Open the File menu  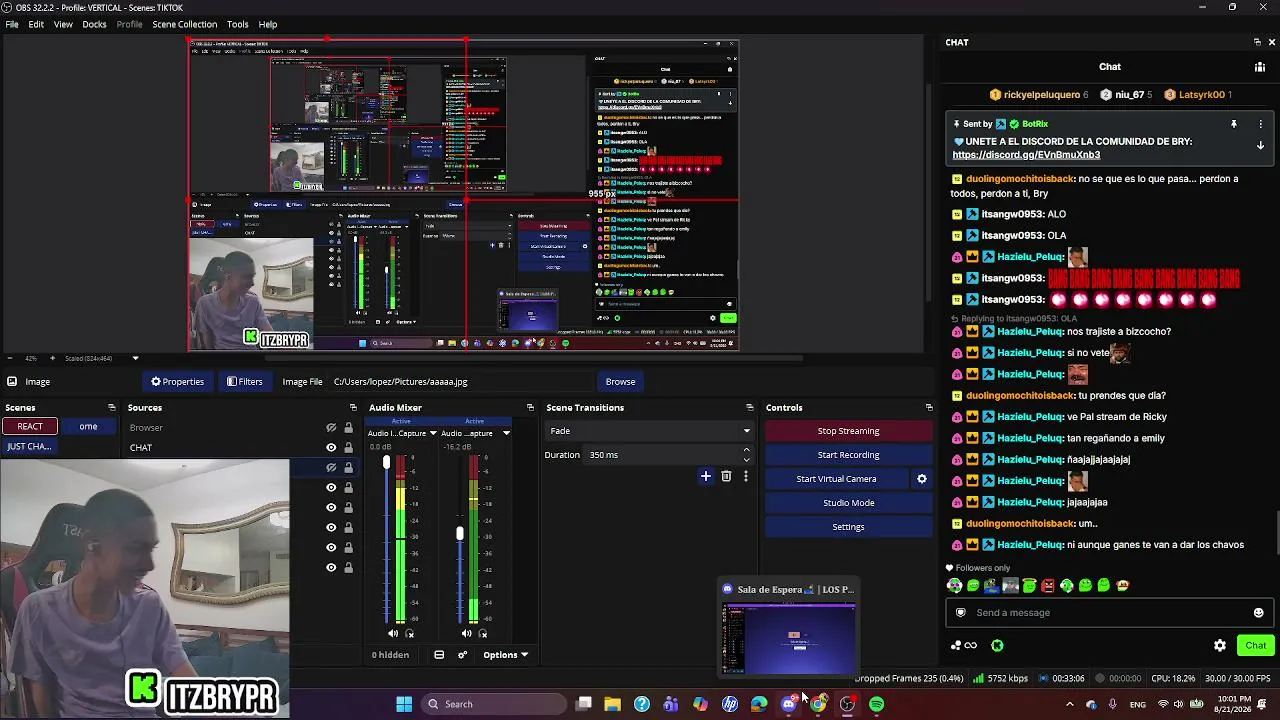tap(12, 24)
